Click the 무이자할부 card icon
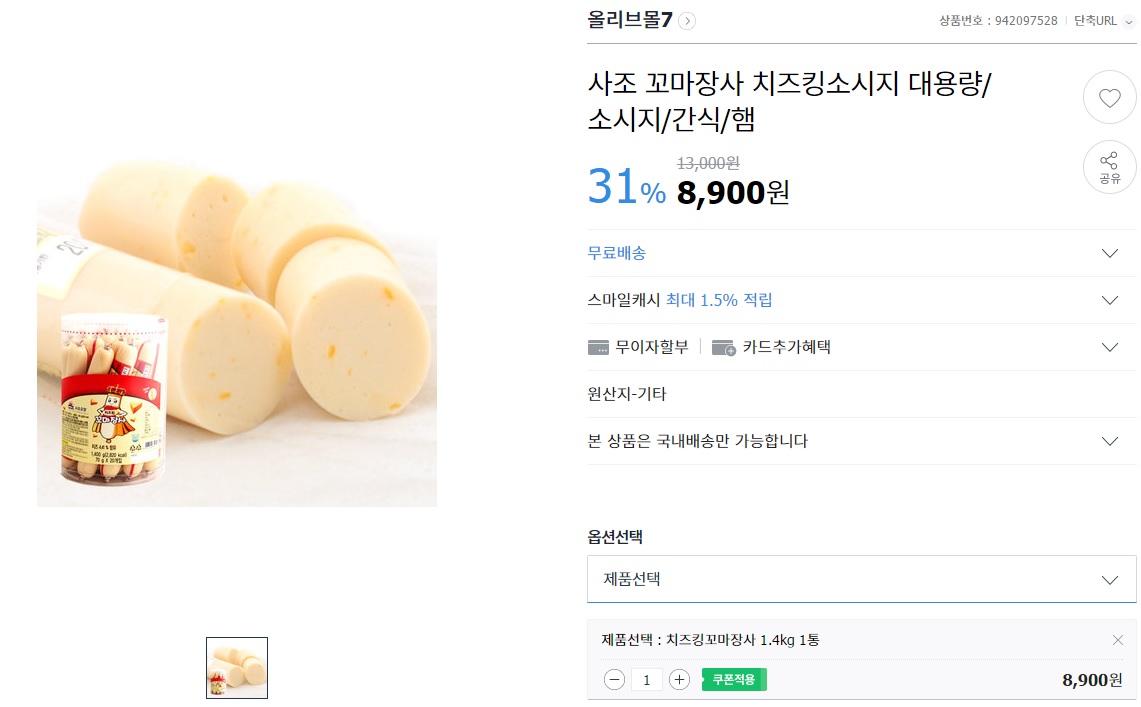 pyautogui.click(x=598, y=347)
